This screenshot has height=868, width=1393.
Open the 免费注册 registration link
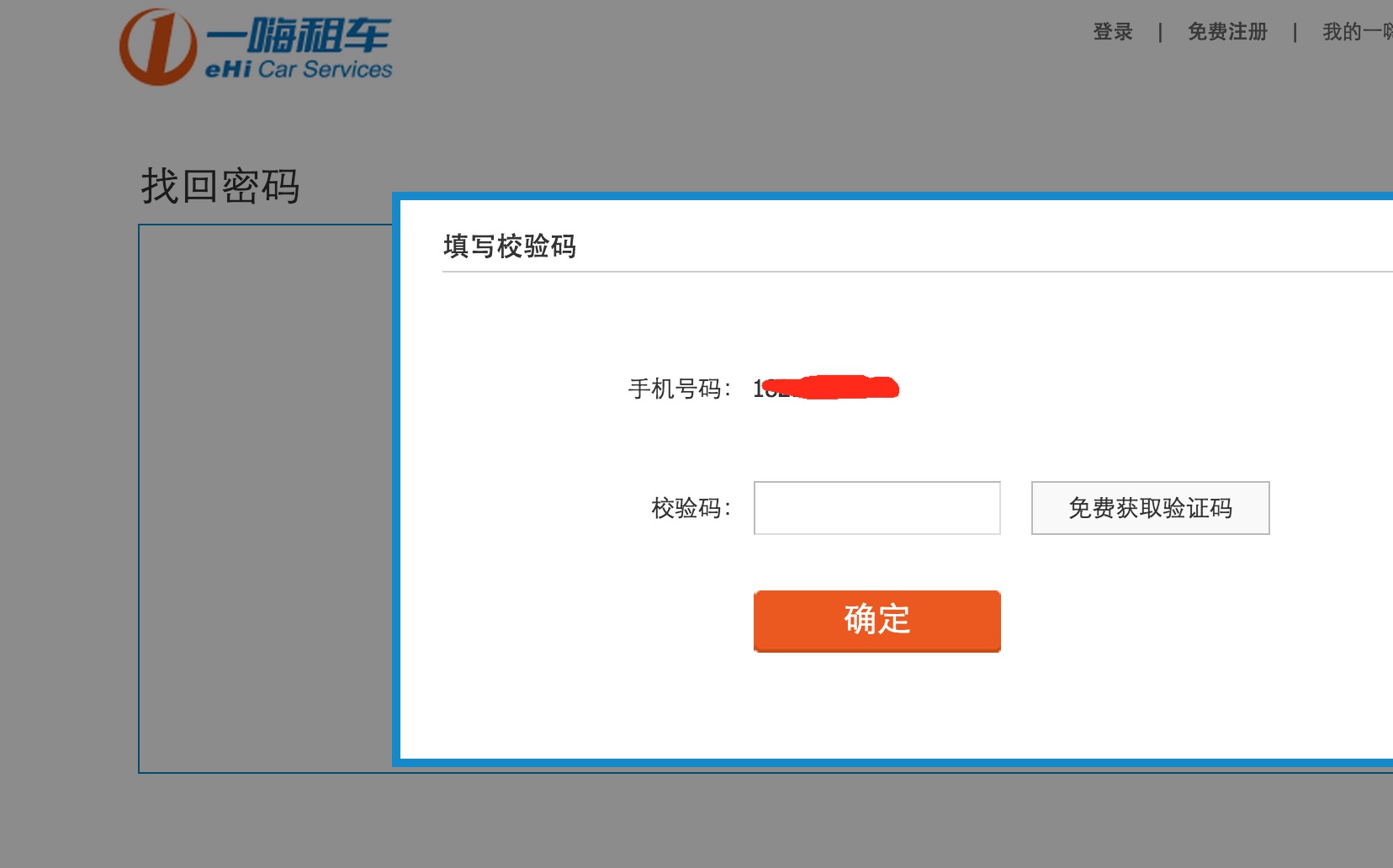tap(1227, 32)
